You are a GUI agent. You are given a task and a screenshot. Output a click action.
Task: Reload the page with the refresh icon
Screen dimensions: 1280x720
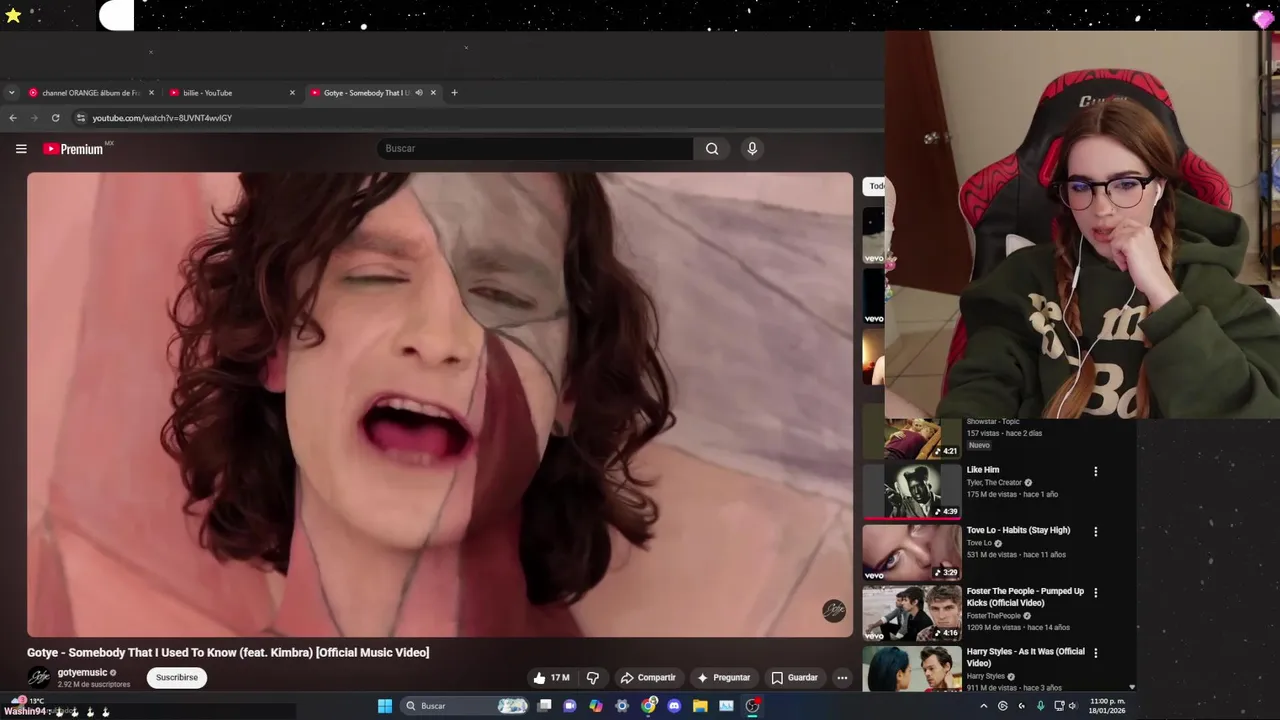55,118
